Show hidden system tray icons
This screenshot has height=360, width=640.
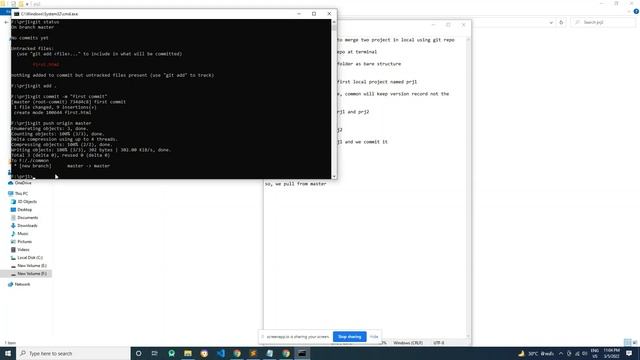(561, 353)
